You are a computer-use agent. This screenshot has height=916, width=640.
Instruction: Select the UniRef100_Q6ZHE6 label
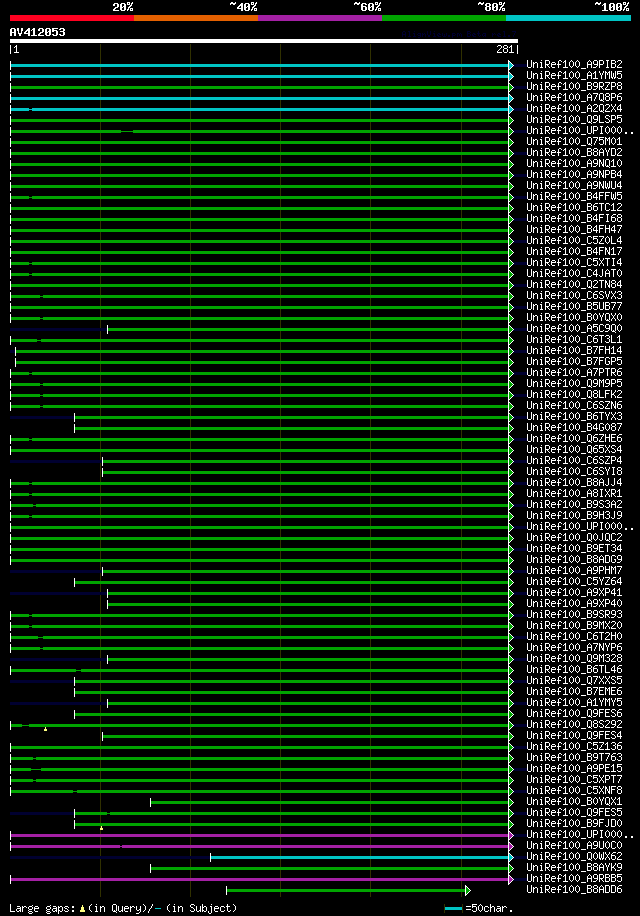click(574, 438)
